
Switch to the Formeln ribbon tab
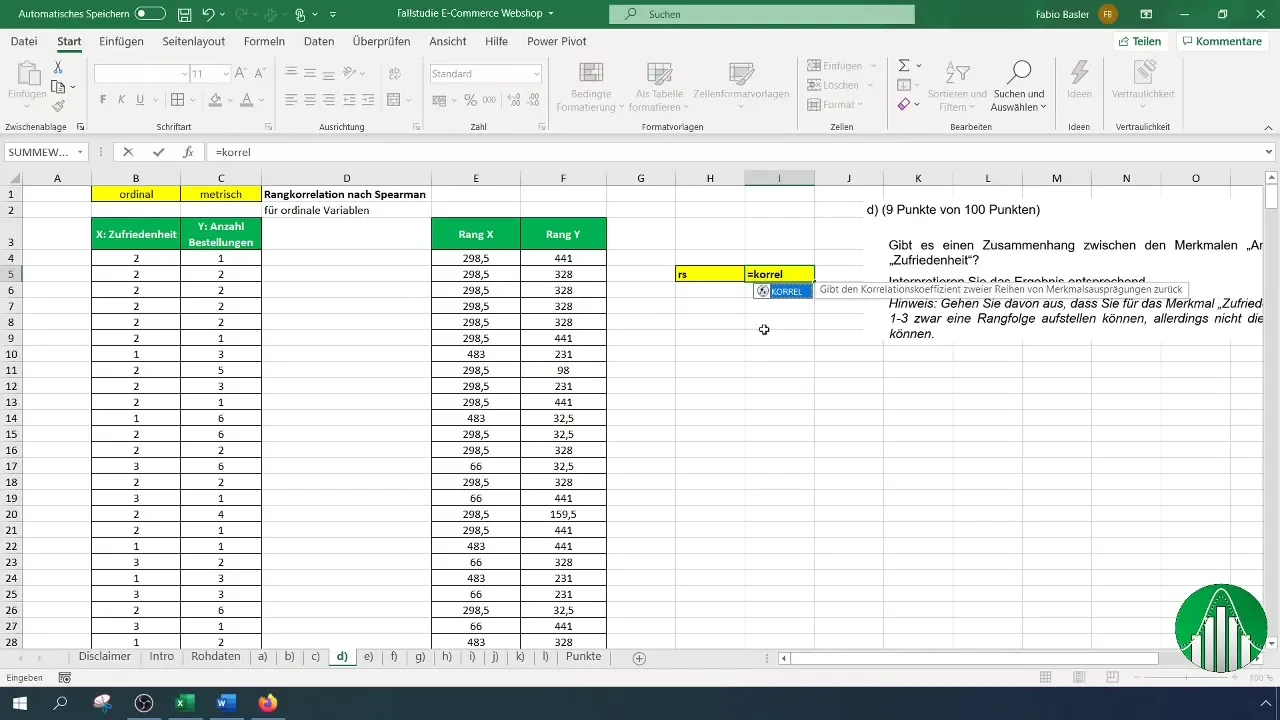(264, 41)
